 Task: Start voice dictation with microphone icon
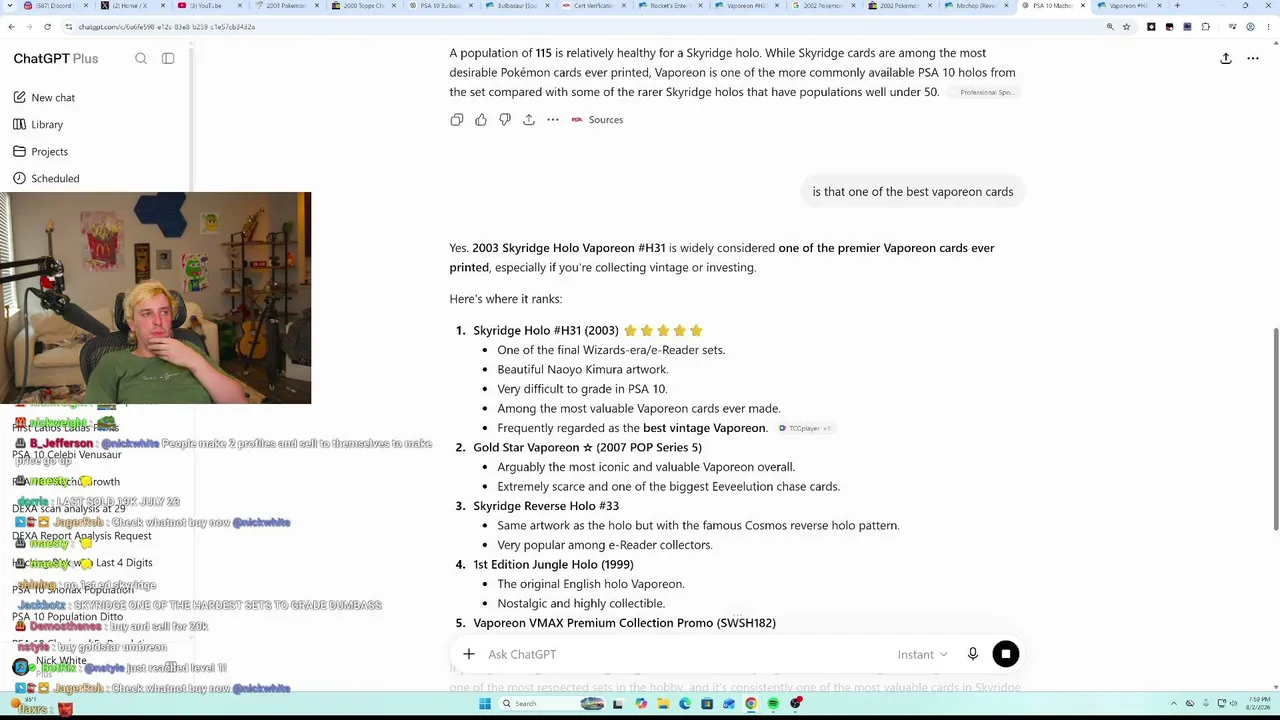(973, 654)
